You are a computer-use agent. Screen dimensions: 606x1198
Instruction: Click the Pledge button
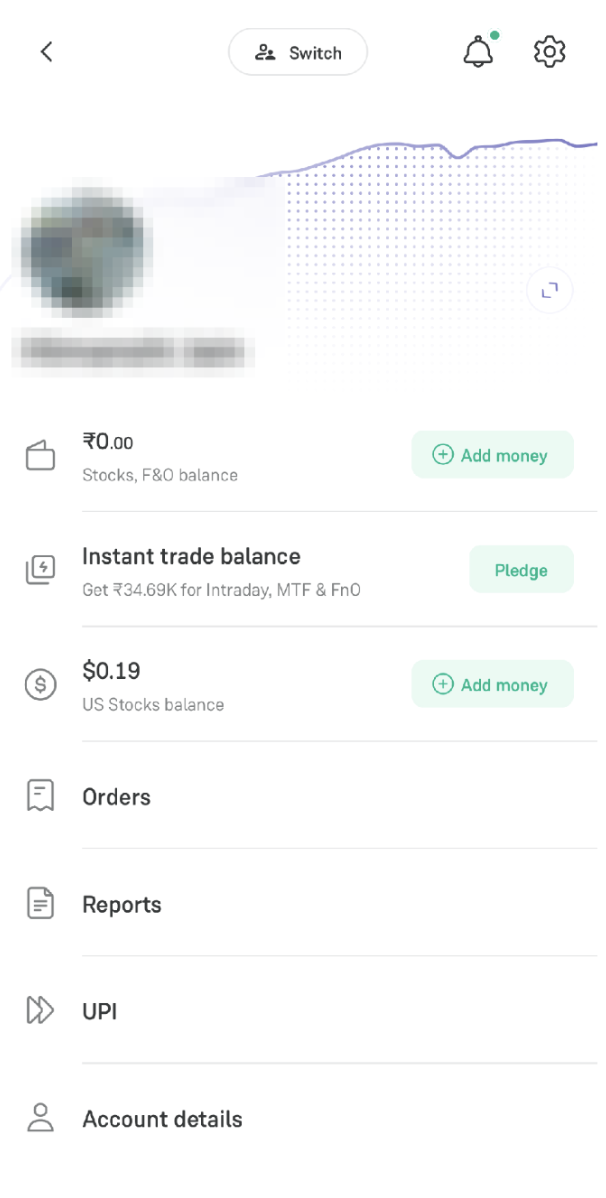521,570
